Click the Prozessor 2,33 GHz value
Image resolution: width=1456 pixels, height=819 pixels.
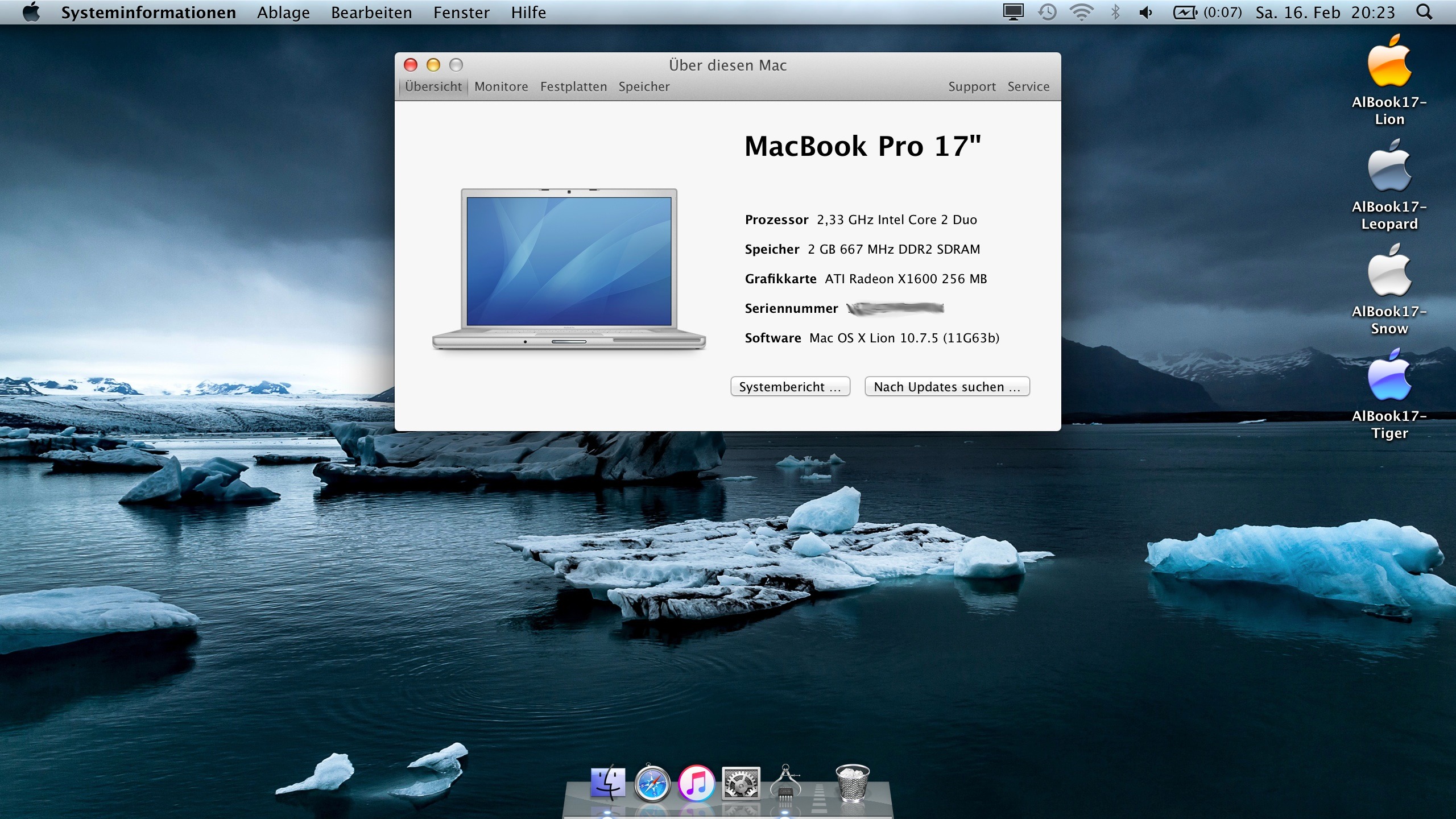tap(897, 220)
